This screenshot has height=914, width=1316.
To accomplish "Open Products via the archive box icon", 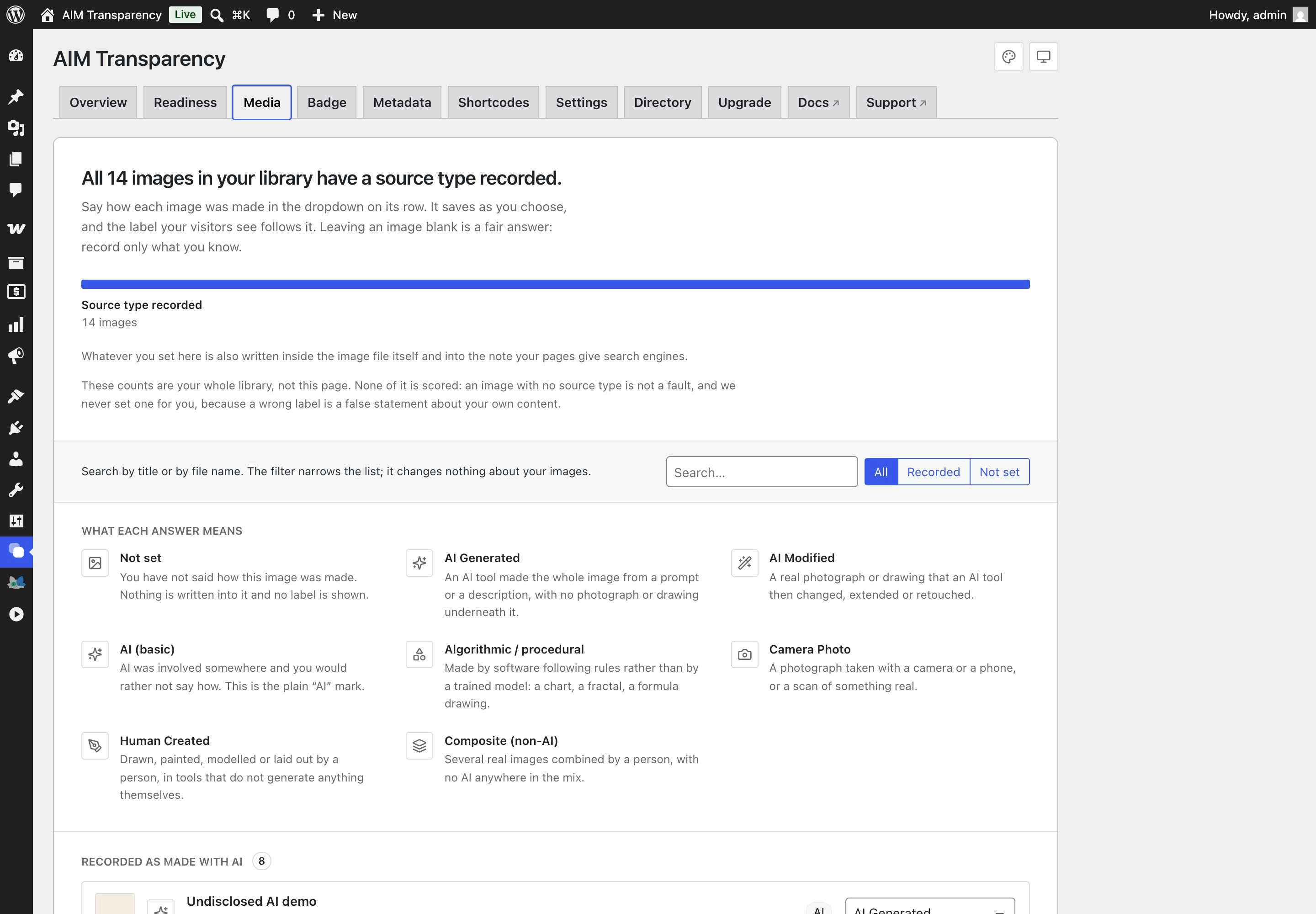I will (16, 262).
